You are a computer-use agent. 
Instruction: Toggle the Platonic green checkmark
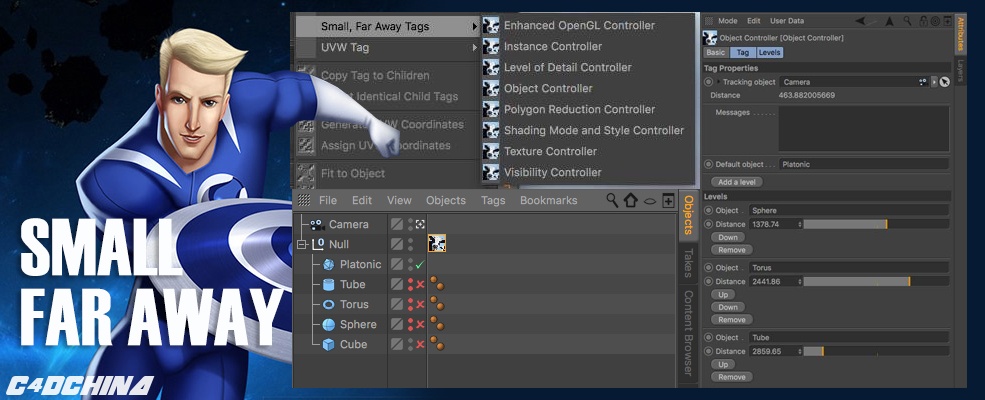pyautogui.click(x=420, y=265)
